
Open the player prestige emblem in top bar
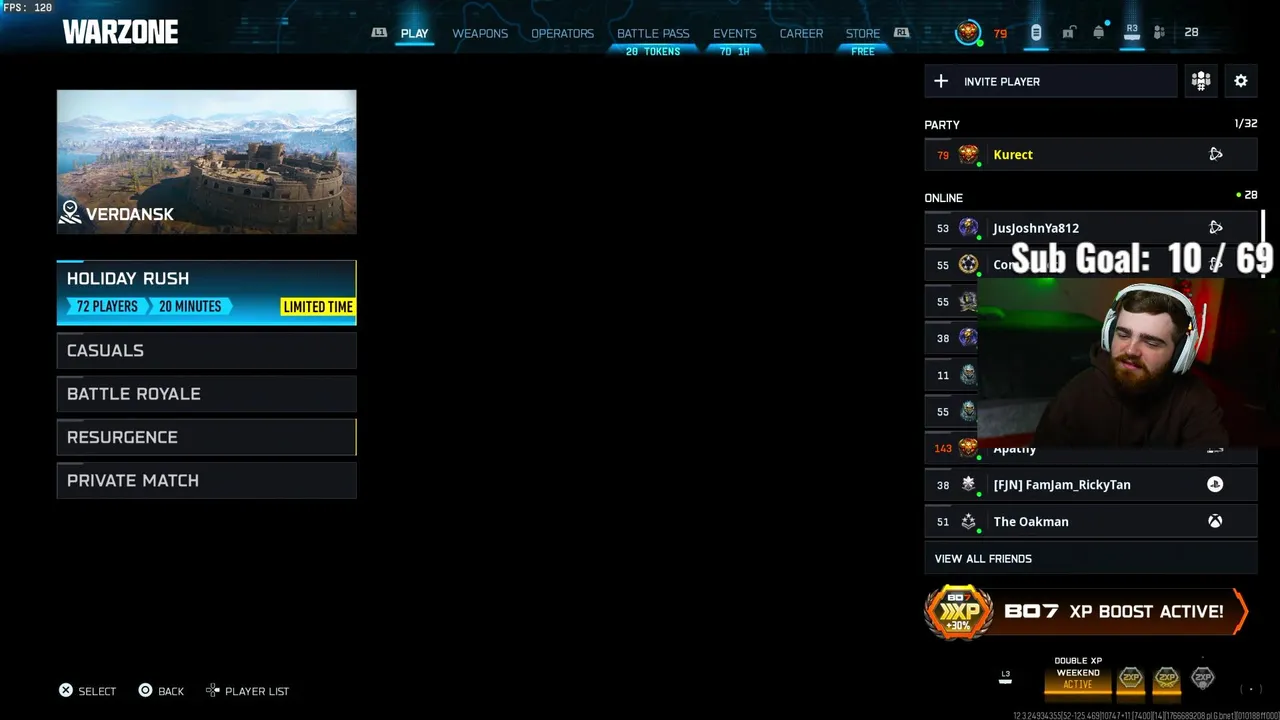(968, 32)
